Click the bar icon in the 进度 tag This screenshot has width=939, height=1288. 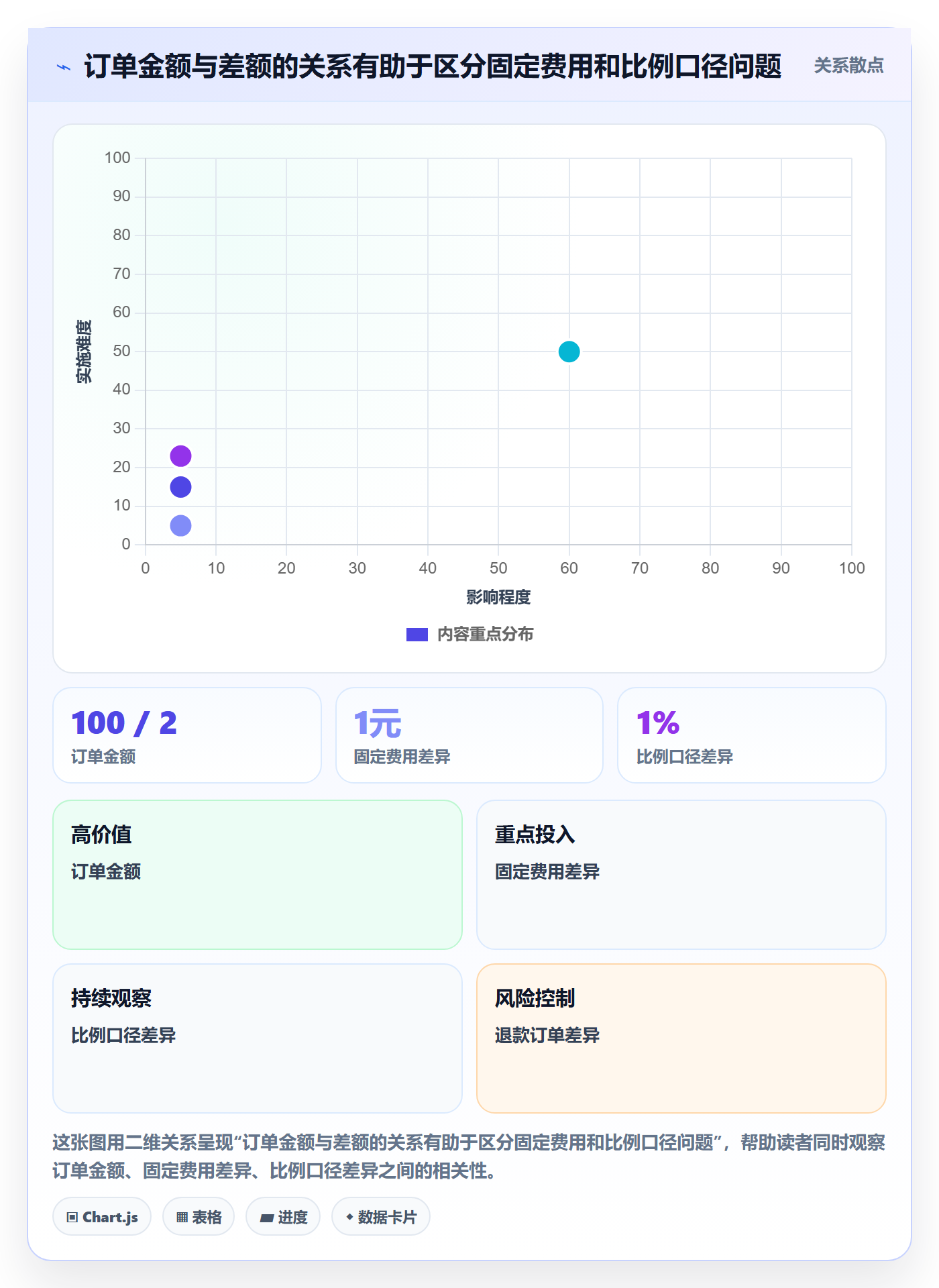tap(266, 1218)
